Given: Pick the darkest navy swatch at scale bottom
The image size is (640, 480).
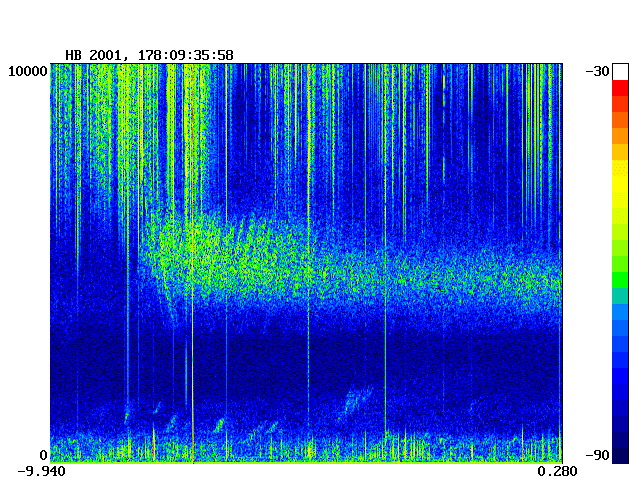Looking at the screenshot, I should (x=621, y=455).
